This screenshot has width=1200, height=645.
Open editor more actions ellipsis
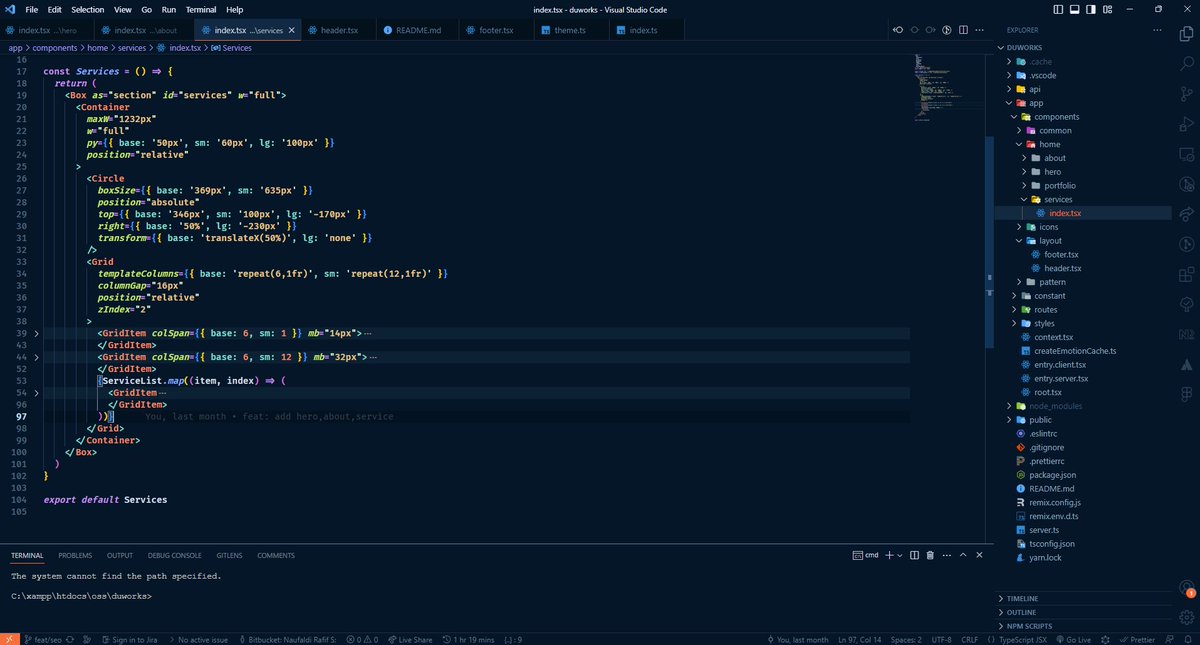tap(981, 30)
